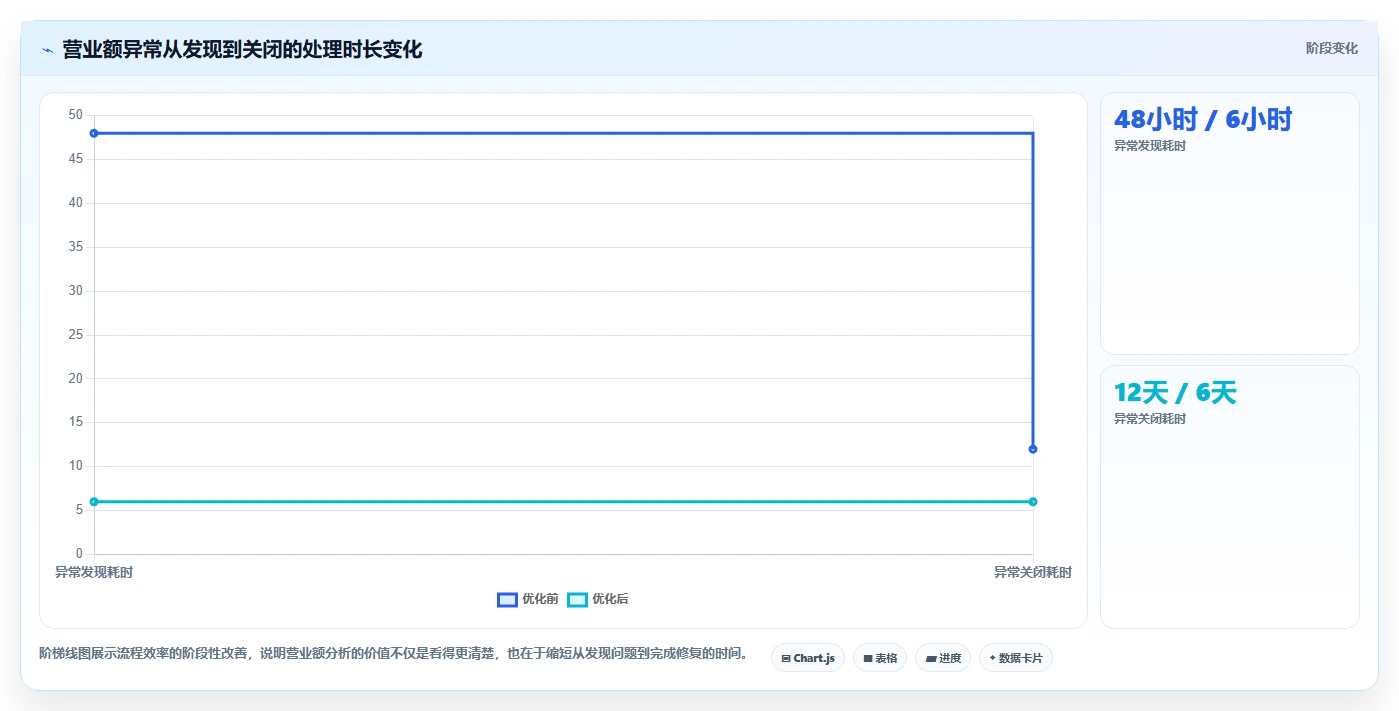Click the description text starting with 阶梯线图展示
Viewport: 1399px width, 711px height.
tap(394, 654)
